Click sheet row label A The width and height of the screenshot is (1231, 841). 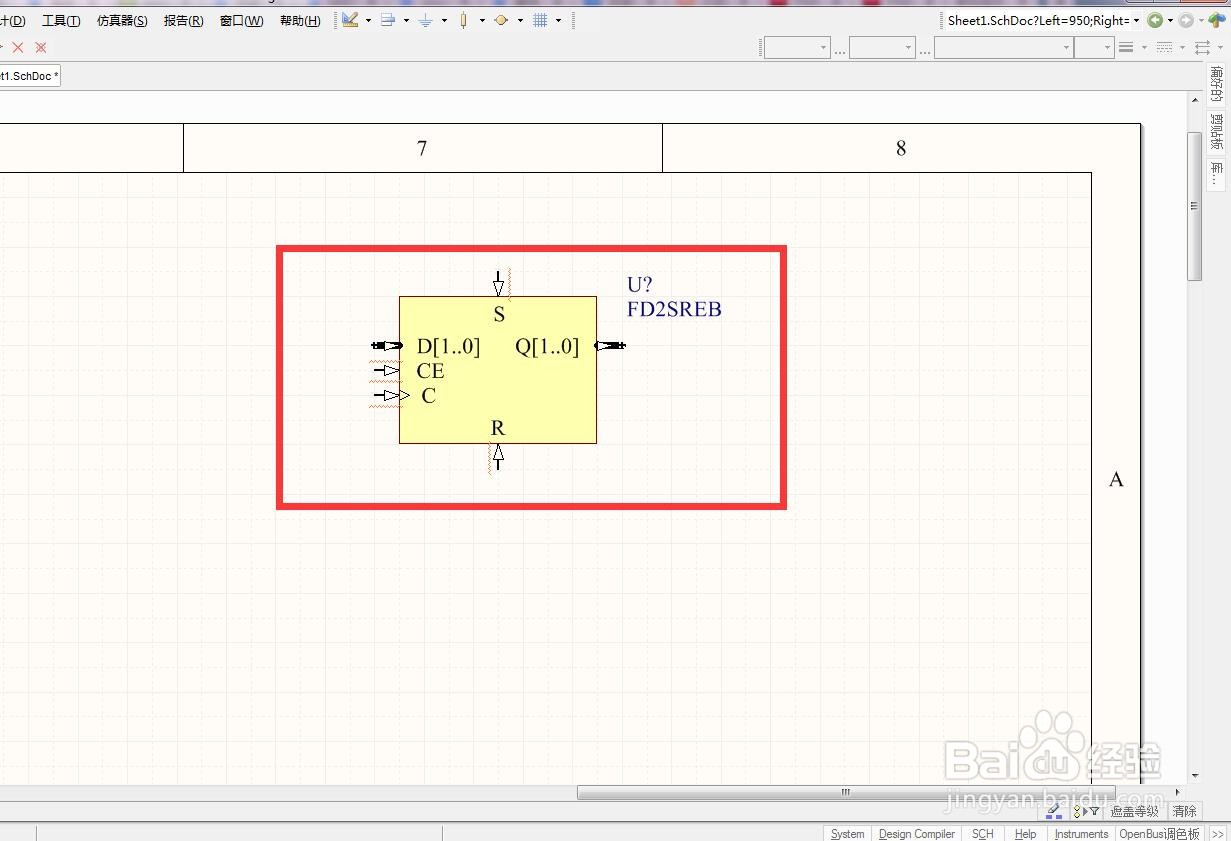click(x=1116, y=479)
